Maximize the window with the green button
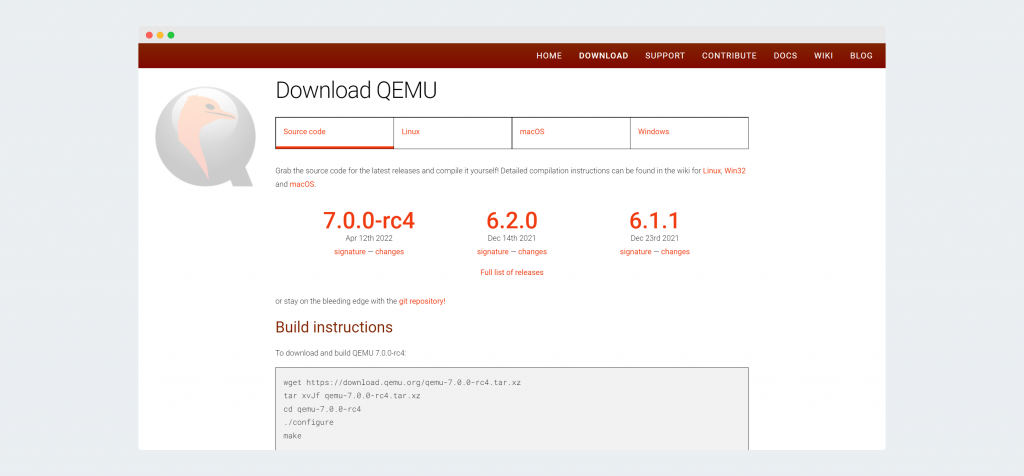Image resolution: width=1024 pixels, height=476 pixels. [171, 35]
